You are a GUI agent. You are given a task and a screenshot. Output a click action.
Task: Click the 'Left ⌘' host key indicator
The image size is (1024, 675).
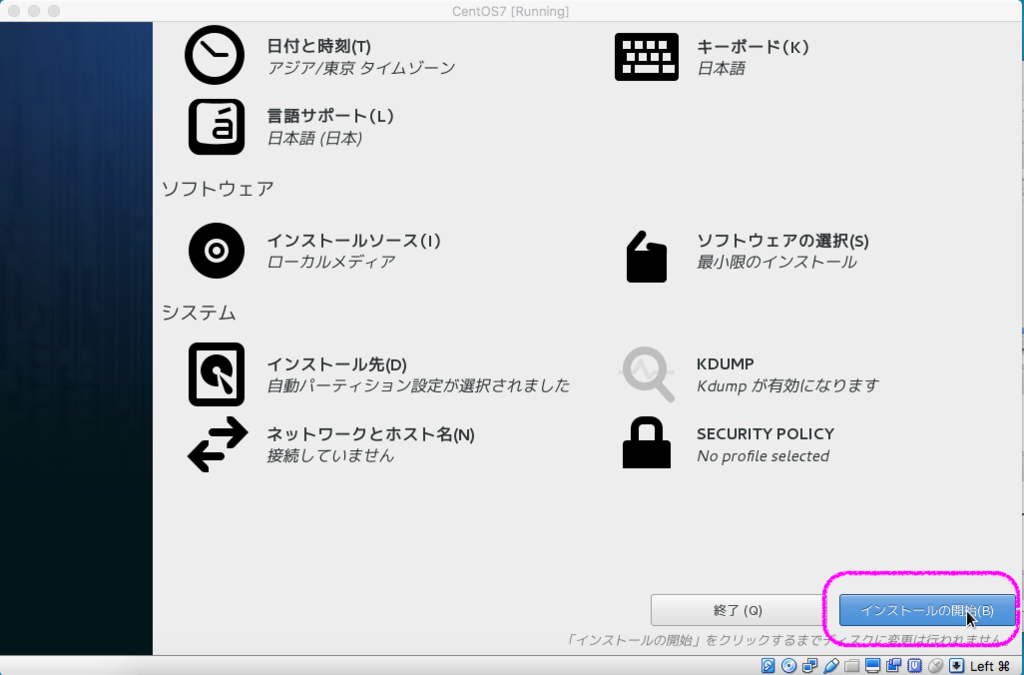990,666
